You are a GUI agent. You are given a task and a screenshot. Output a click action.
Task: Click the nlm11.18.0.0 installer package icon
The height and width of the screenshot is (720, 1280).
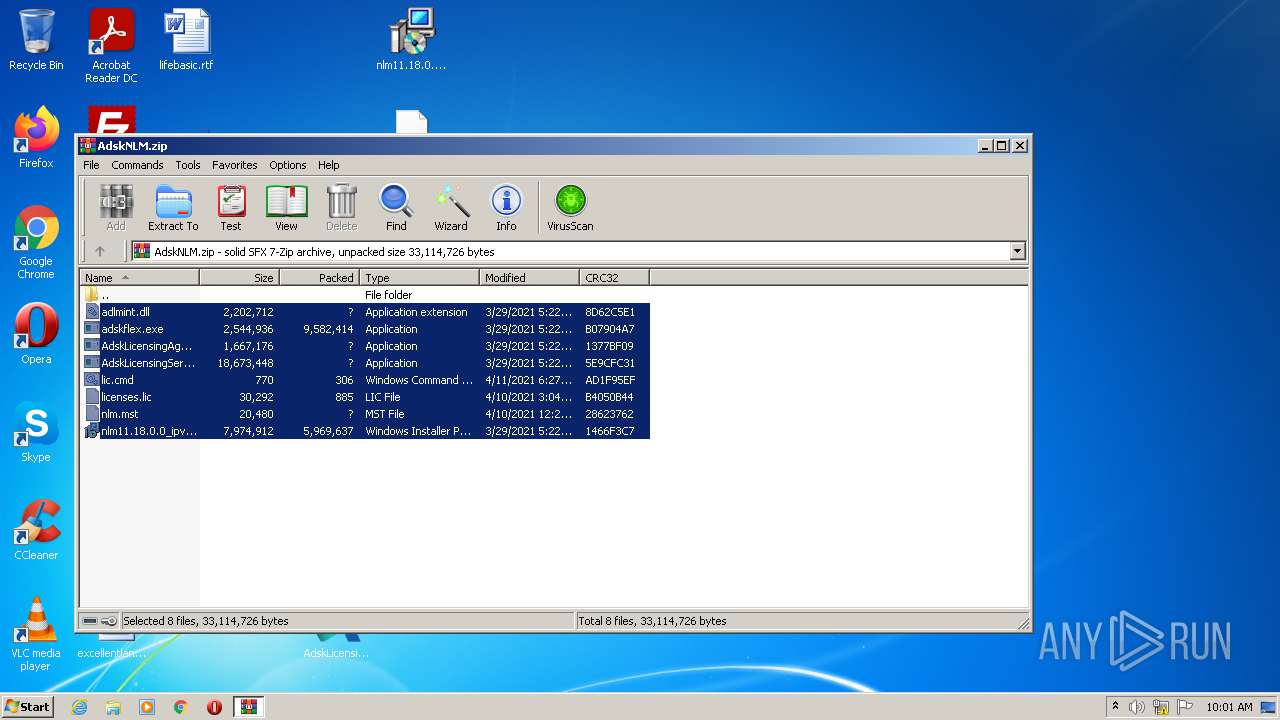[x=92, y=431]
